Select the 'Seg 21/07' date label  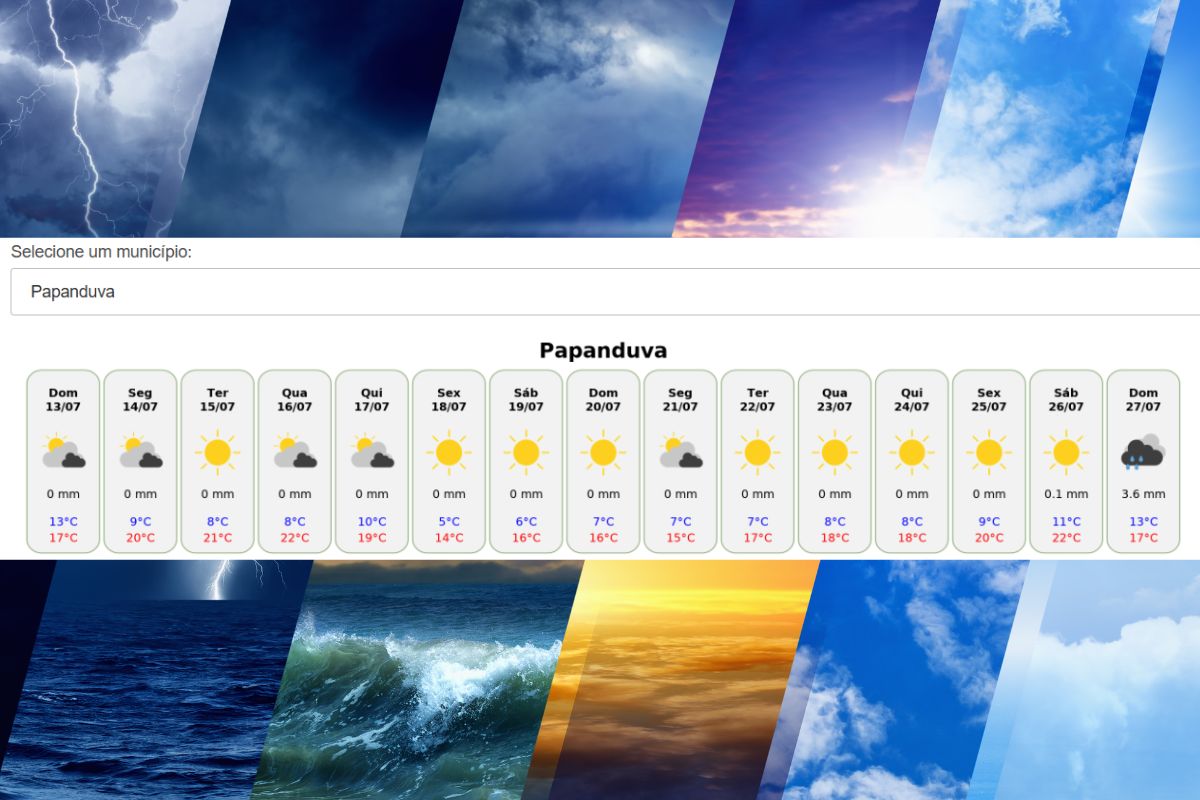coord(680,400)
